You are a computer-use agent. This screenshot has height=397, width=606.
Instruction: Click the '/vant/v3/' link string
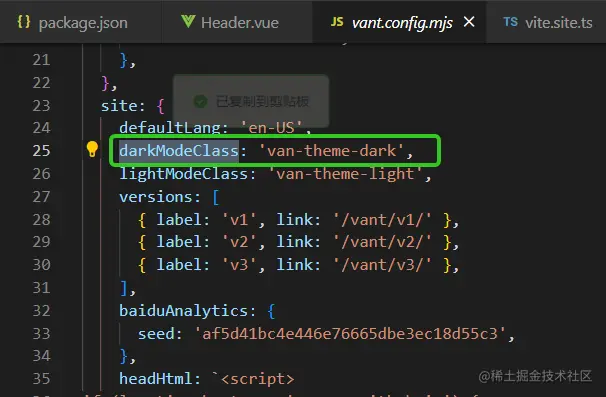[x=382, y=265]
